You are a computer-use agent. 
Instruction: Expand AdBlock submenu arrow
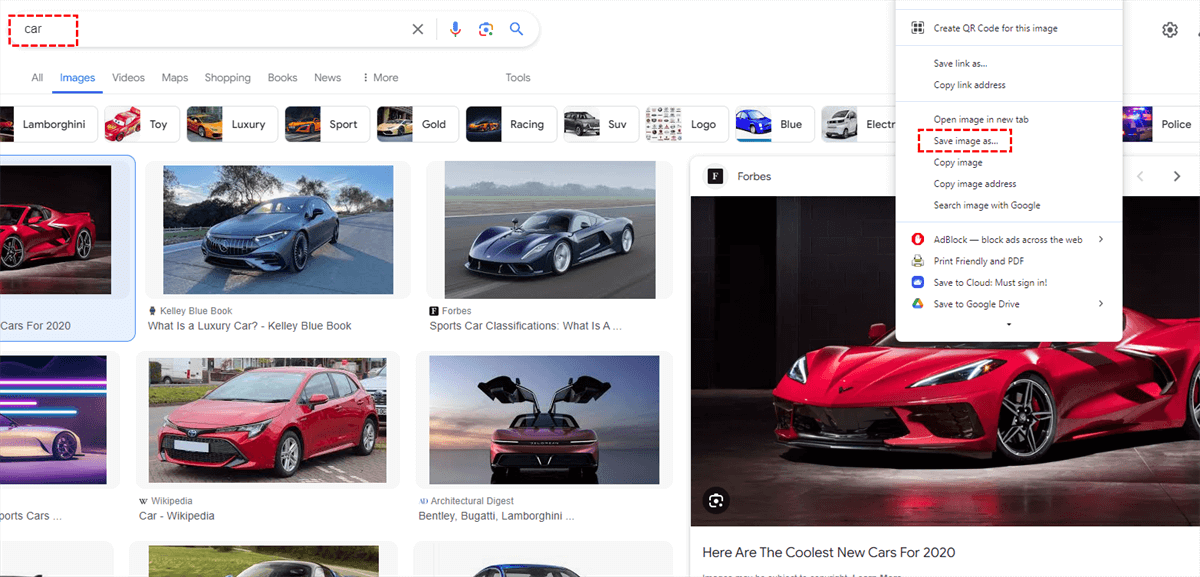coord(1100,239)
